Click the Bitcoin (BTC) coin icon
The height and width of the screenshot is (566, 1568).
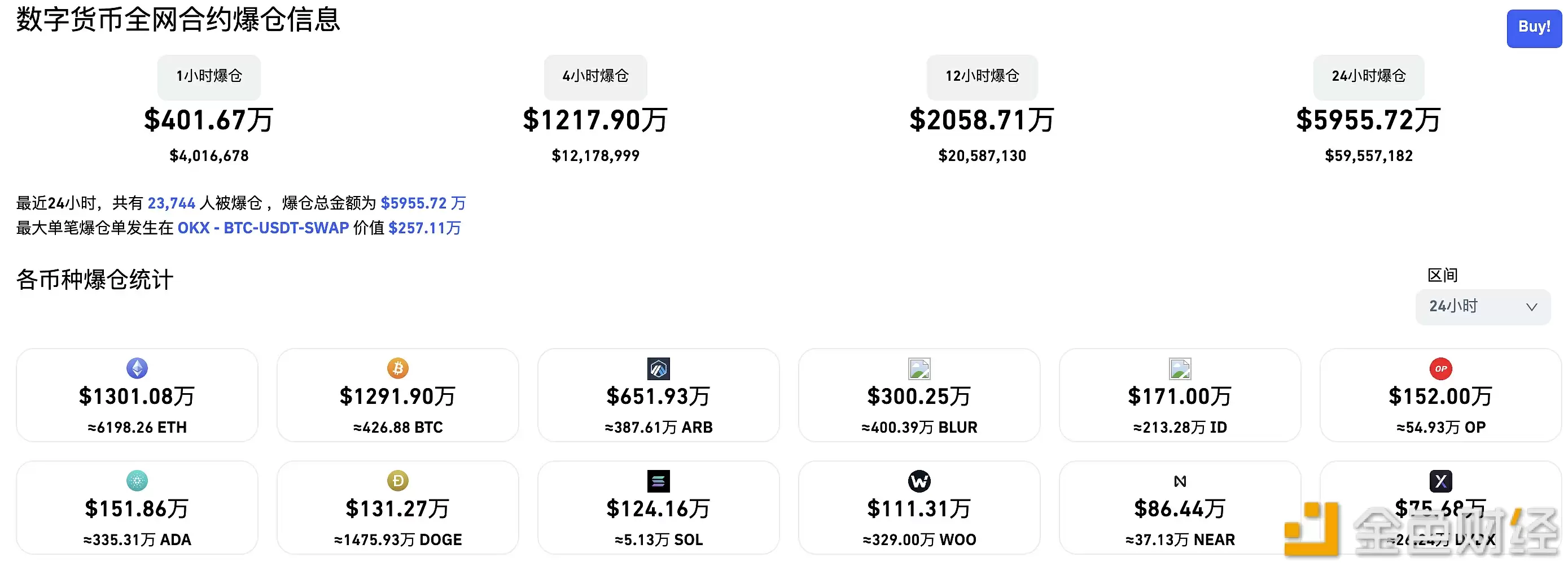click(397, 368)
